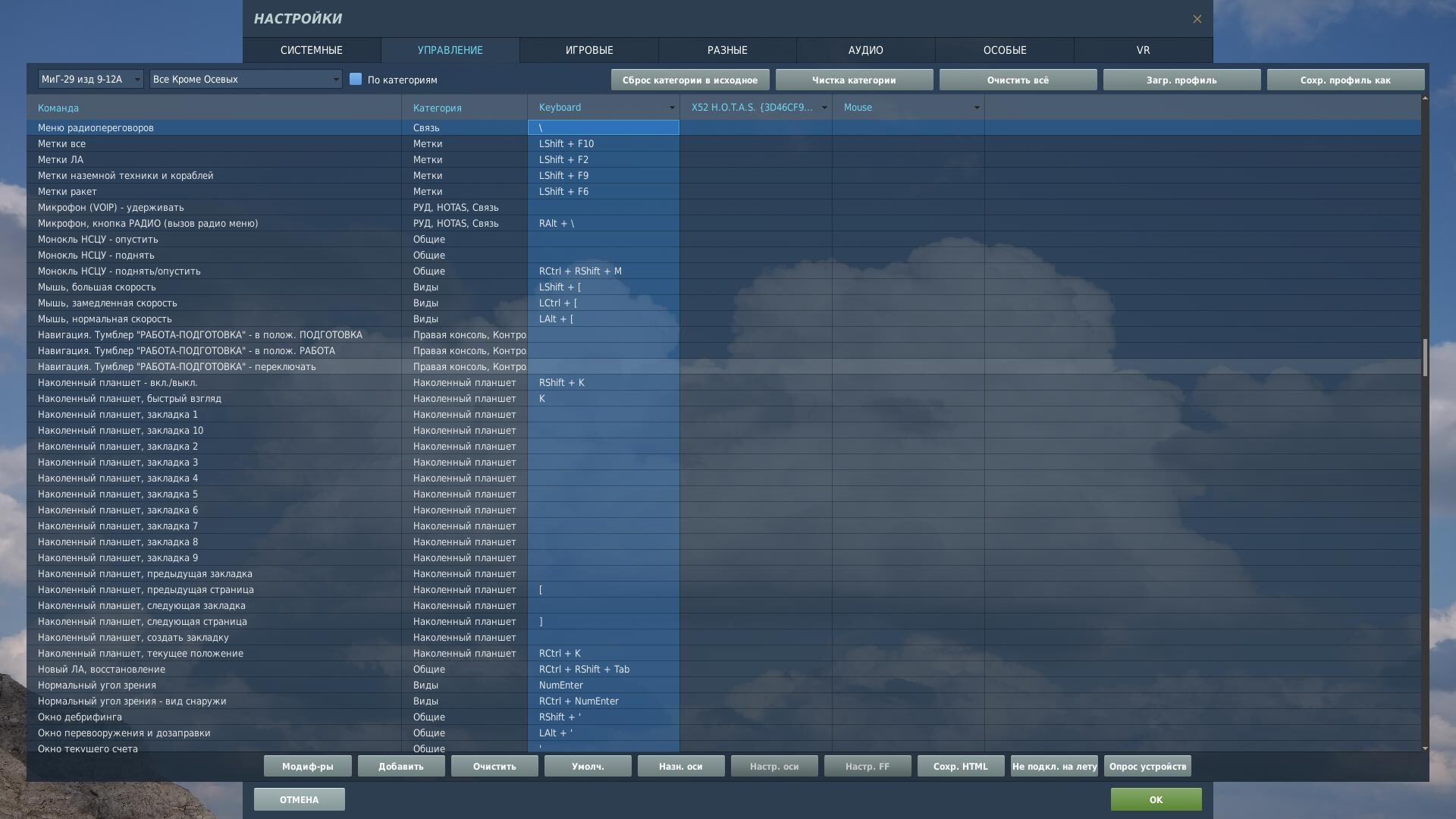
Task: Toggle the По категориям checkbox
Action: [x=356, y=79]
